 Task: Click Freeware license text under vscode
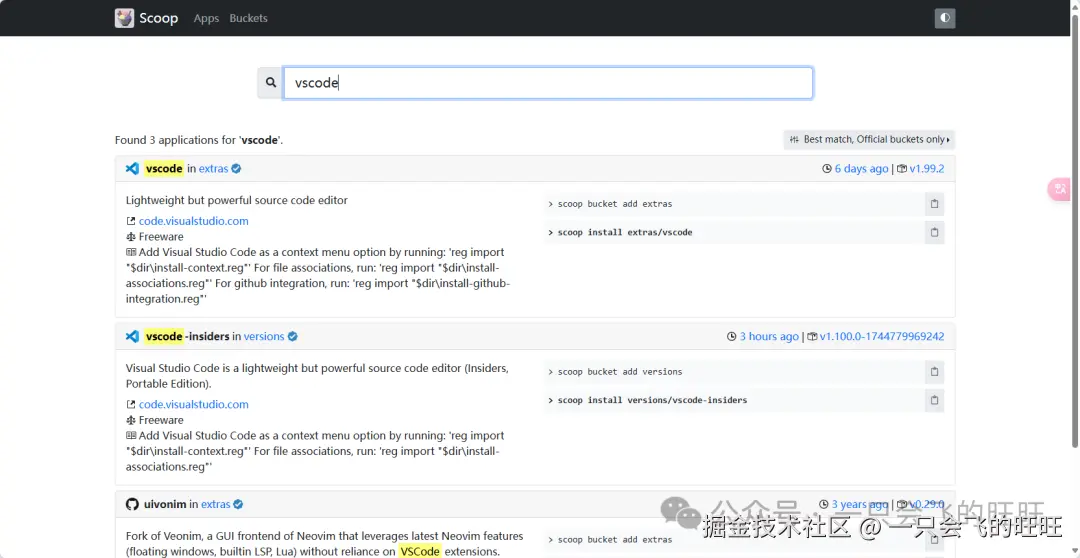point(161,236)
